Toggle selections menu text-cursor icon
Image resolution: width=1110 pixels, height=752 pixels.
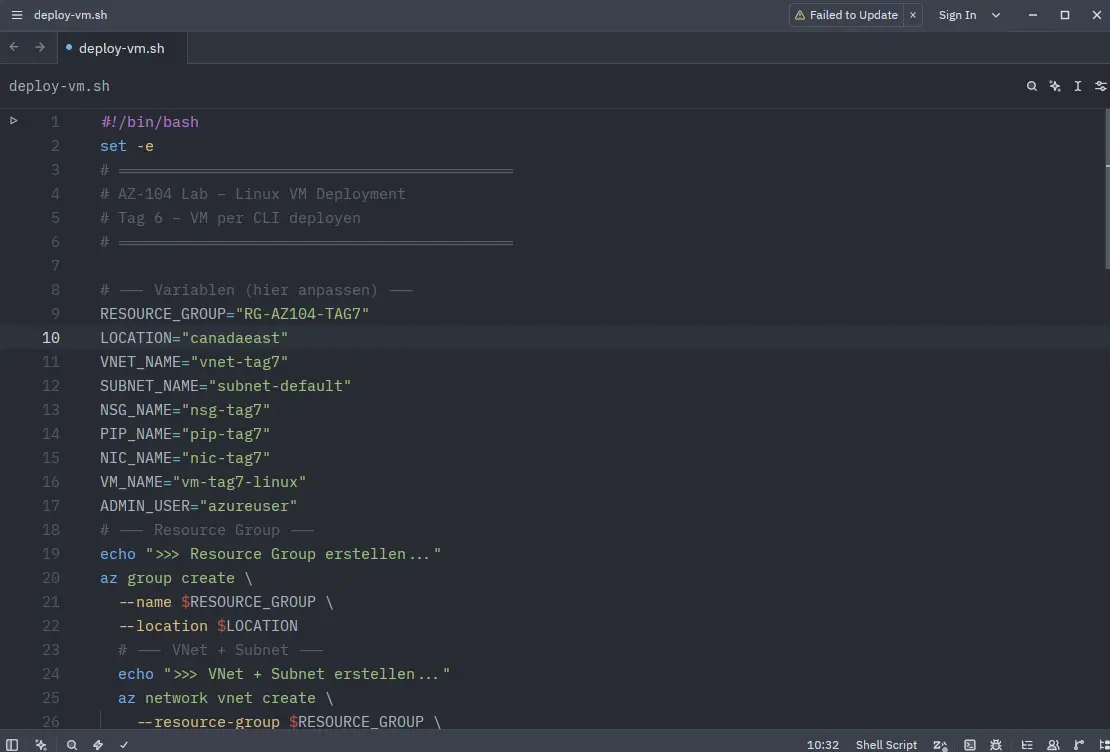click(1077, 86)
